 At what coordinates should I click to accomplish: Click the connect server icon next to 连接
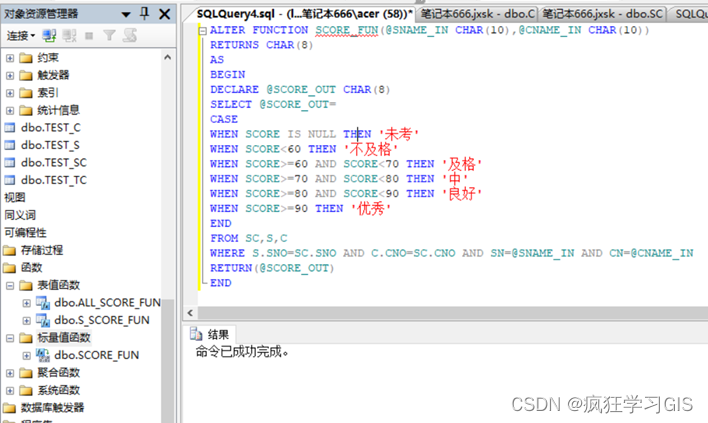coord(49,35)
